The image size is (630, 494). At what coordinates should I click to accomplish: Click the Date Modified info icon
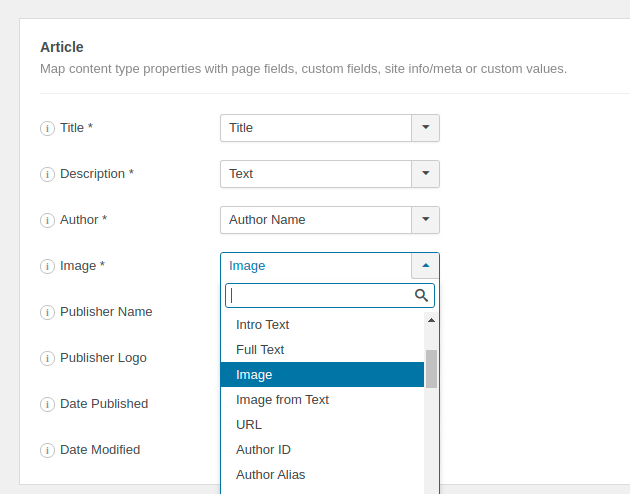[x=47, y=450]
